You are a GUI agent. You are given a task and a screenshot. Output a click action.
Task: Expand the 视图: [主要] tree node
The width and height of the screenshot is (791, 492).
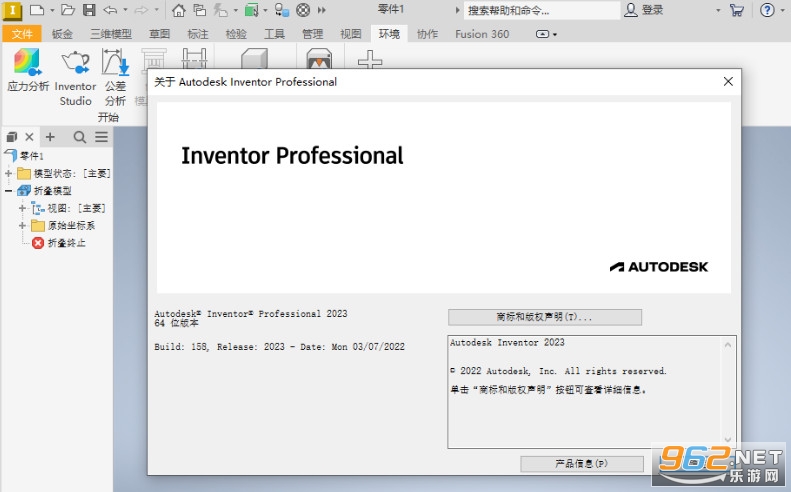pos(22,208)
